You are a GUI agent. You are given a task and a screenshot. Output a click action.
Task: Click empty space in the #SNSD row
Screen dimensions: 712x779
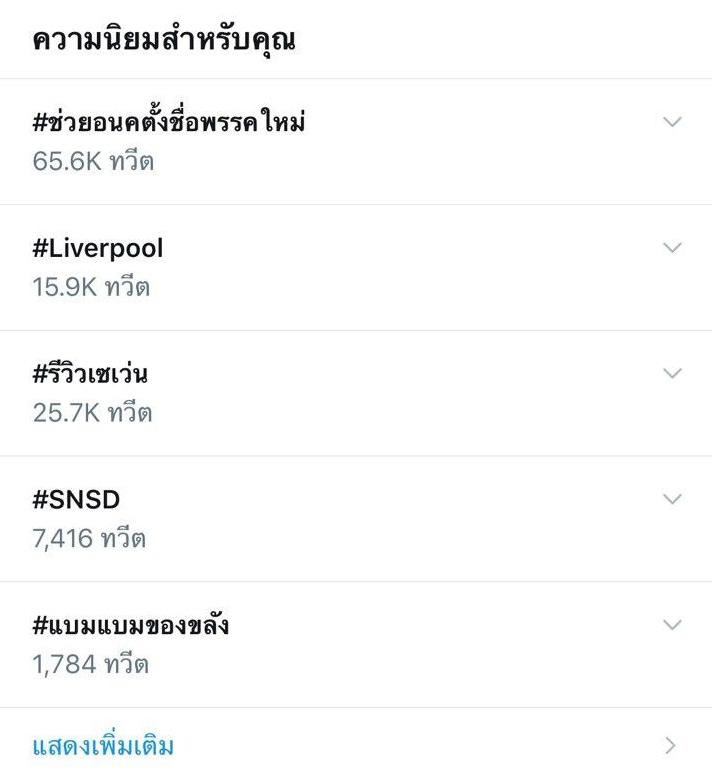(400, 518)
